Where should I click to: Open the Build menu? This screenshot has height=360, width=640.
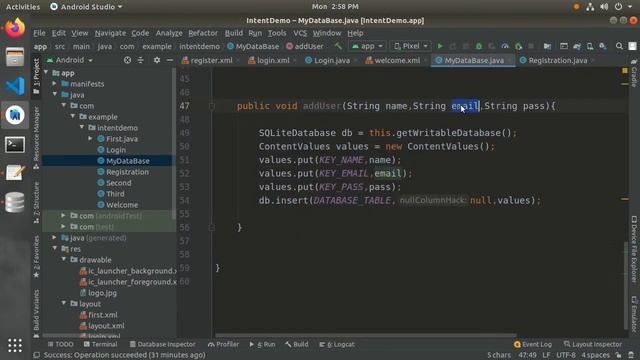click(233, 33)
